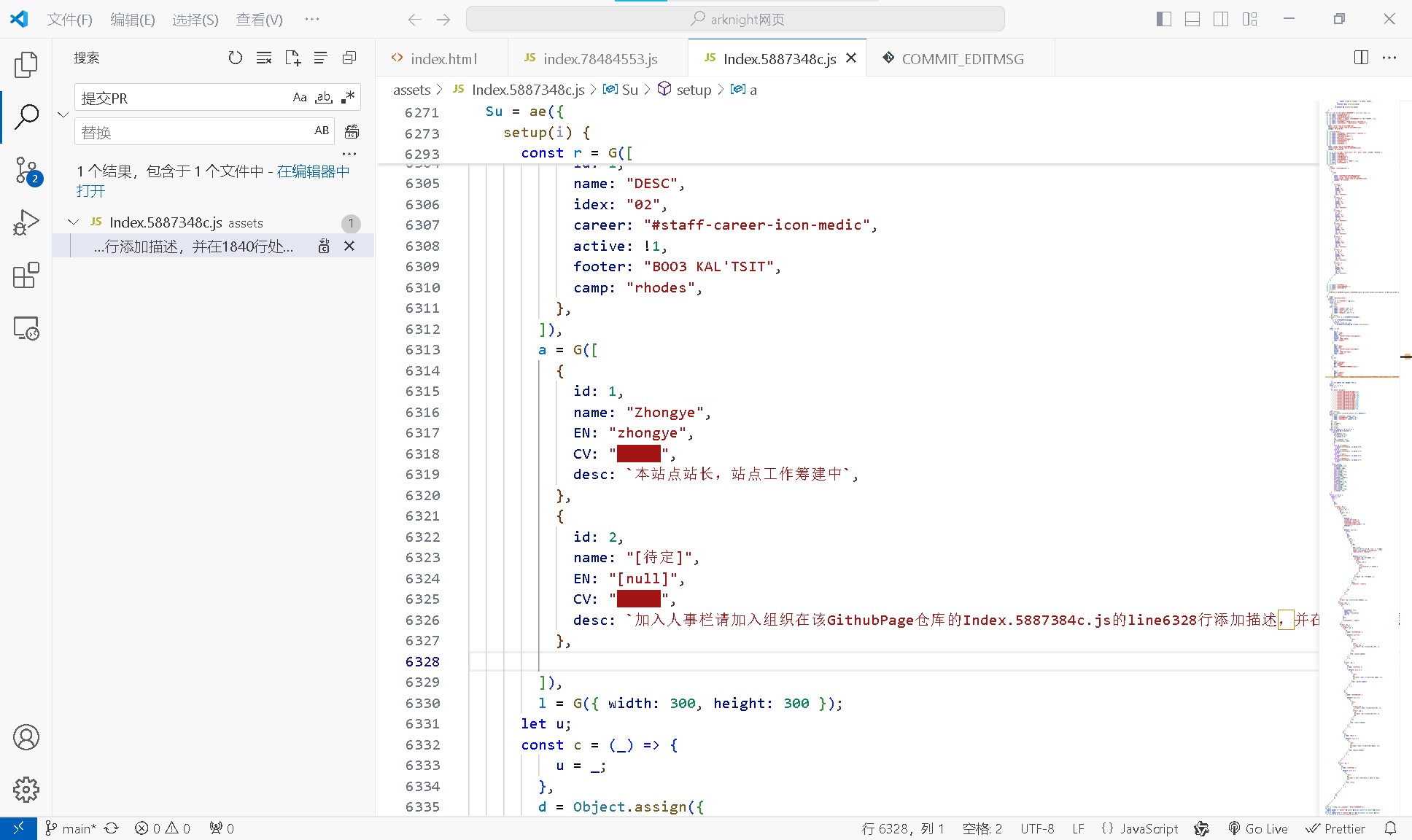The image size is (1412, 840).
Task: Open the Run and Debug view
Action: pos(26,222)
